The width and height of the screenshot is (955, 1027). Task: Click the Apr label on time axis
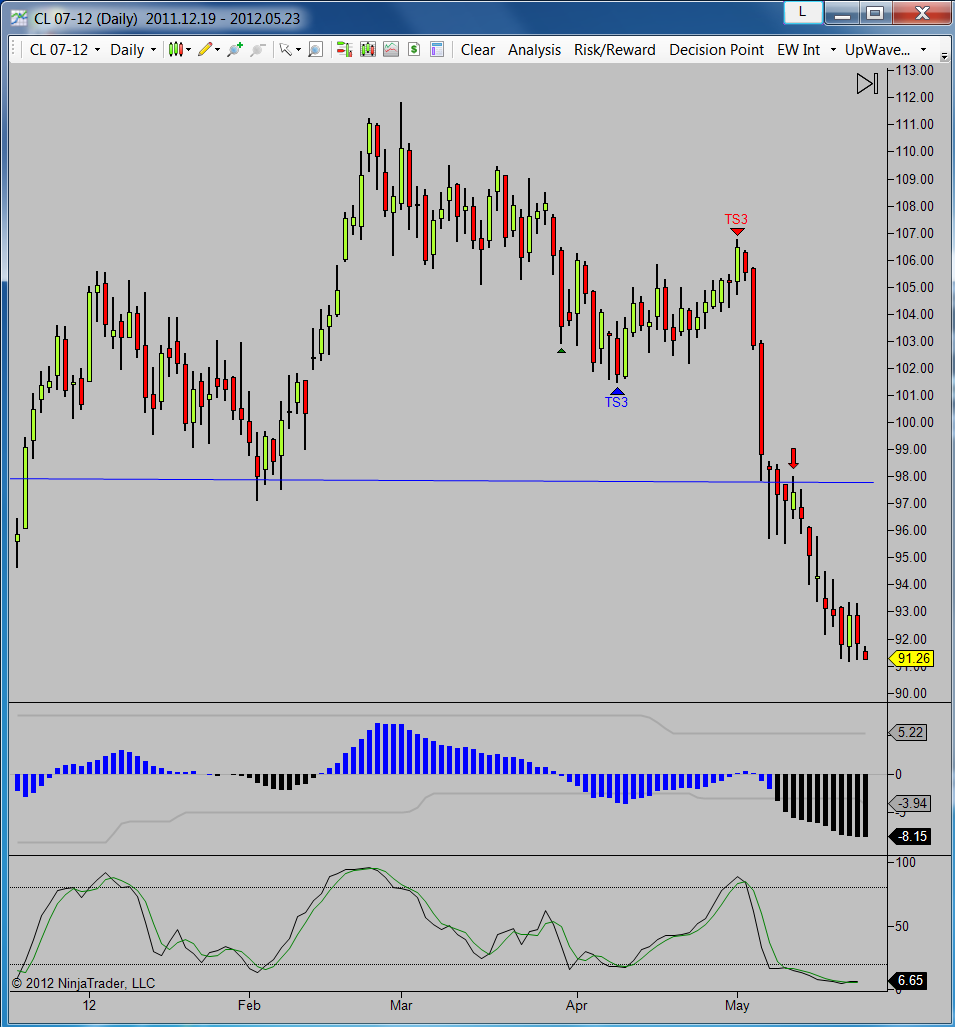coord(576,1005)
